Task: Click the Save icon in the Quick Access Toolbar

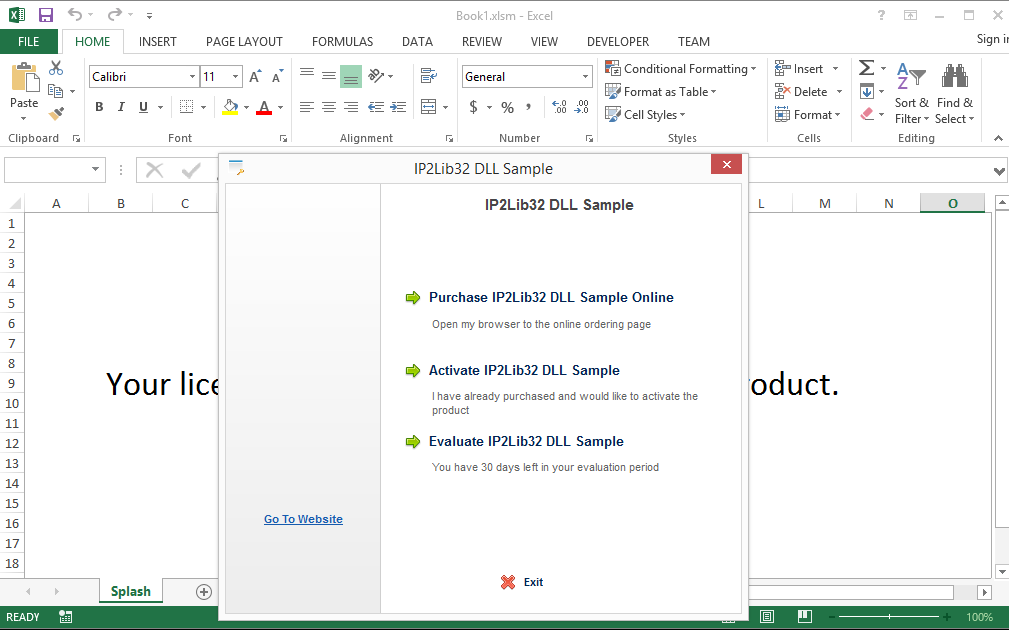Action: (46, 15)
